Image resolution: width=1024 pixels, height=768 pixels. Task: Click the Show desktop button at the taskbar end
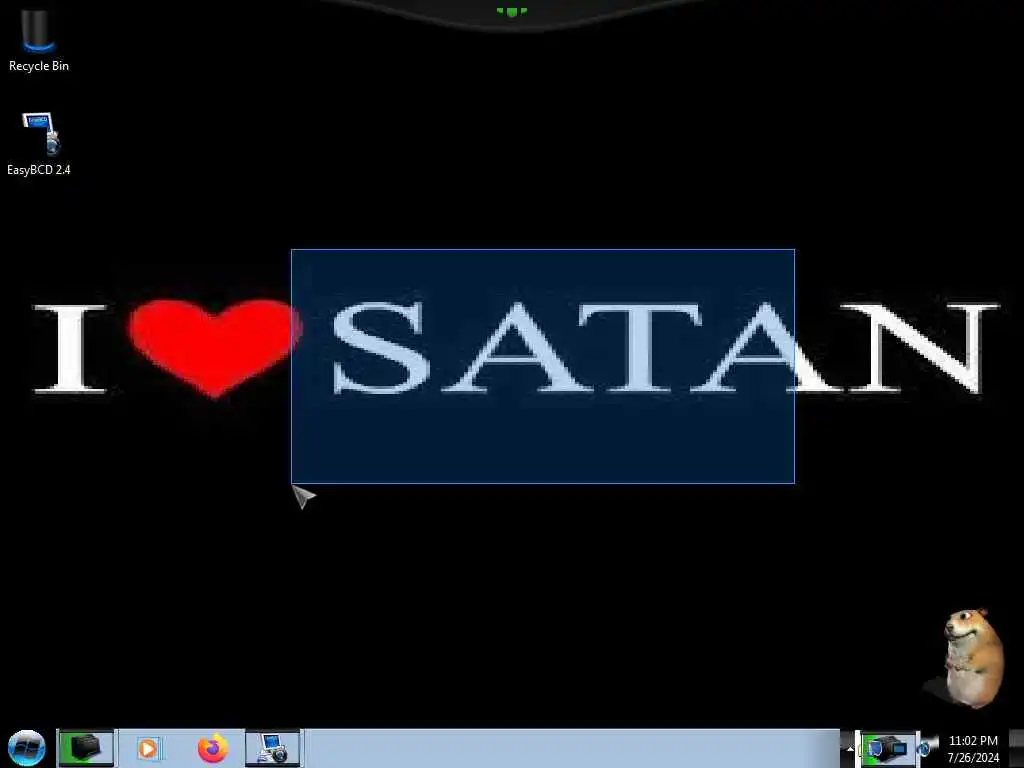coord(1016,748)
